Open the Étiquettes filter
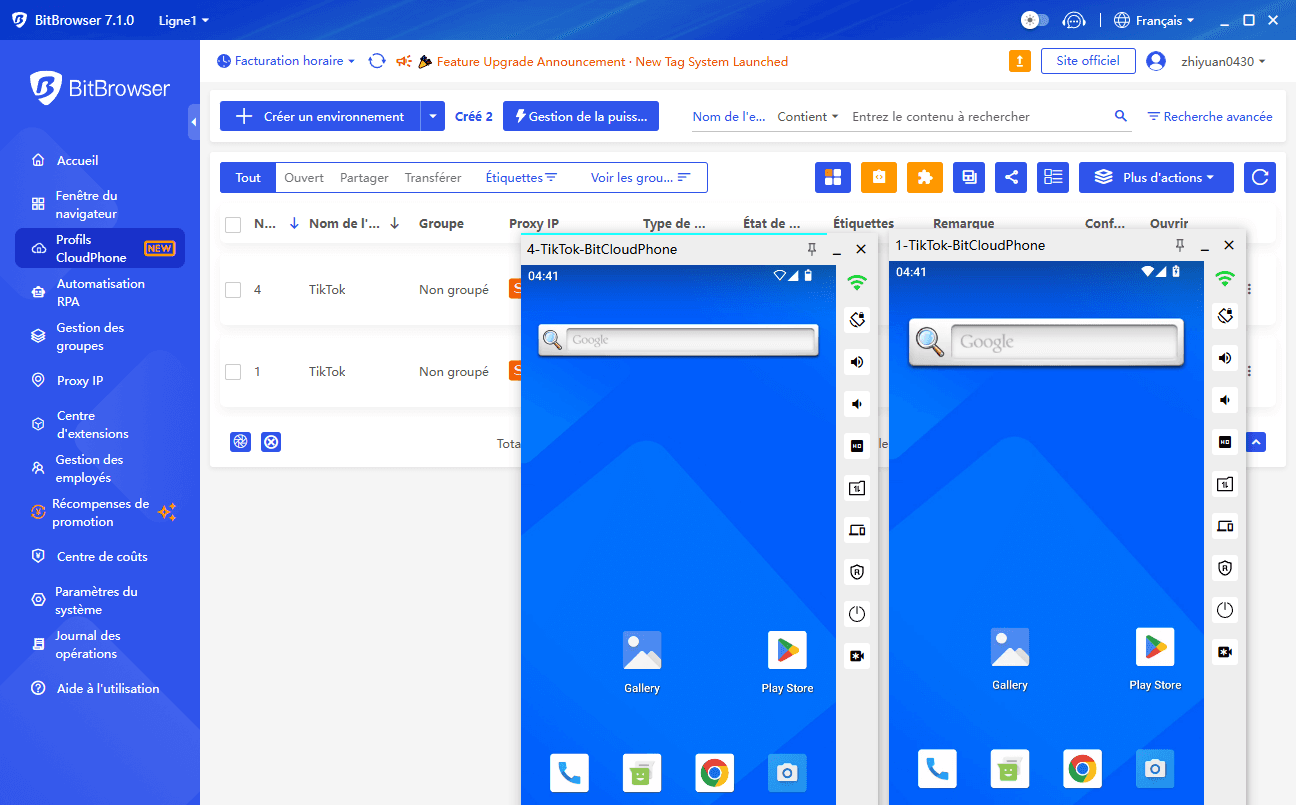1296x805 pixels. [521, 177]
